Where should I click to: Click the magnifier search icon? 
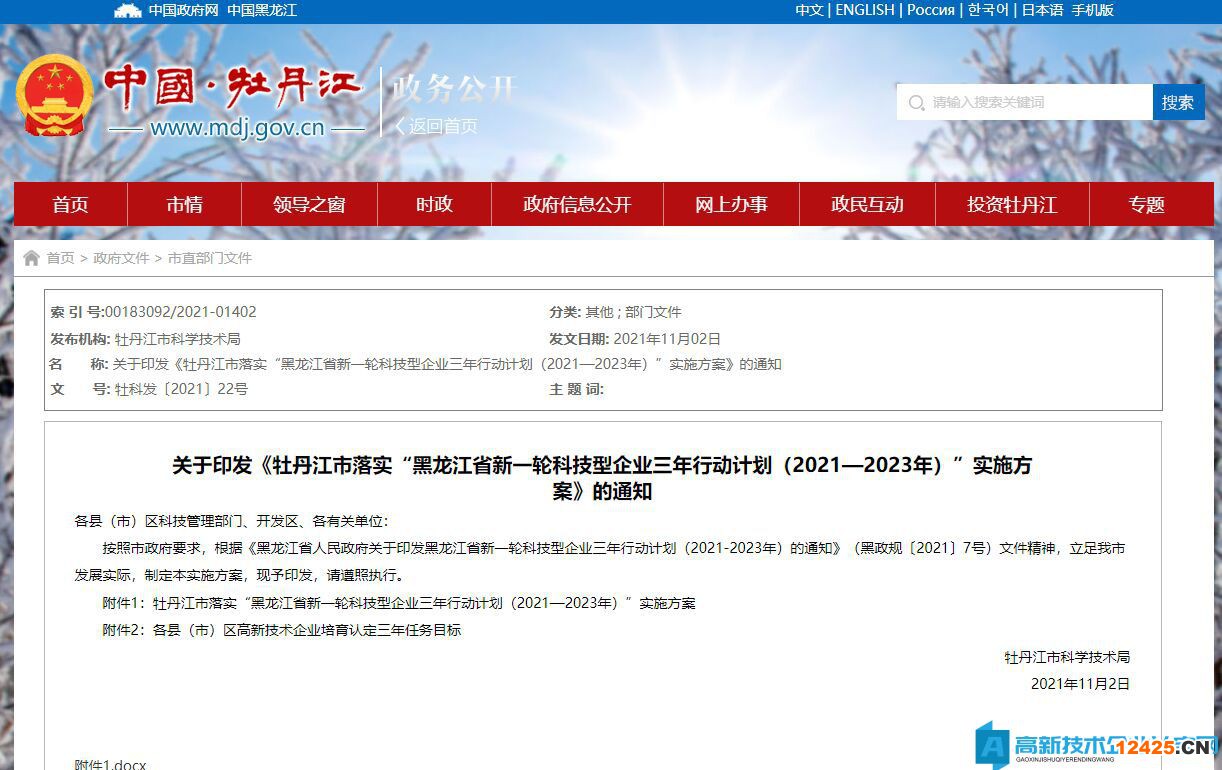coord(917,102)
